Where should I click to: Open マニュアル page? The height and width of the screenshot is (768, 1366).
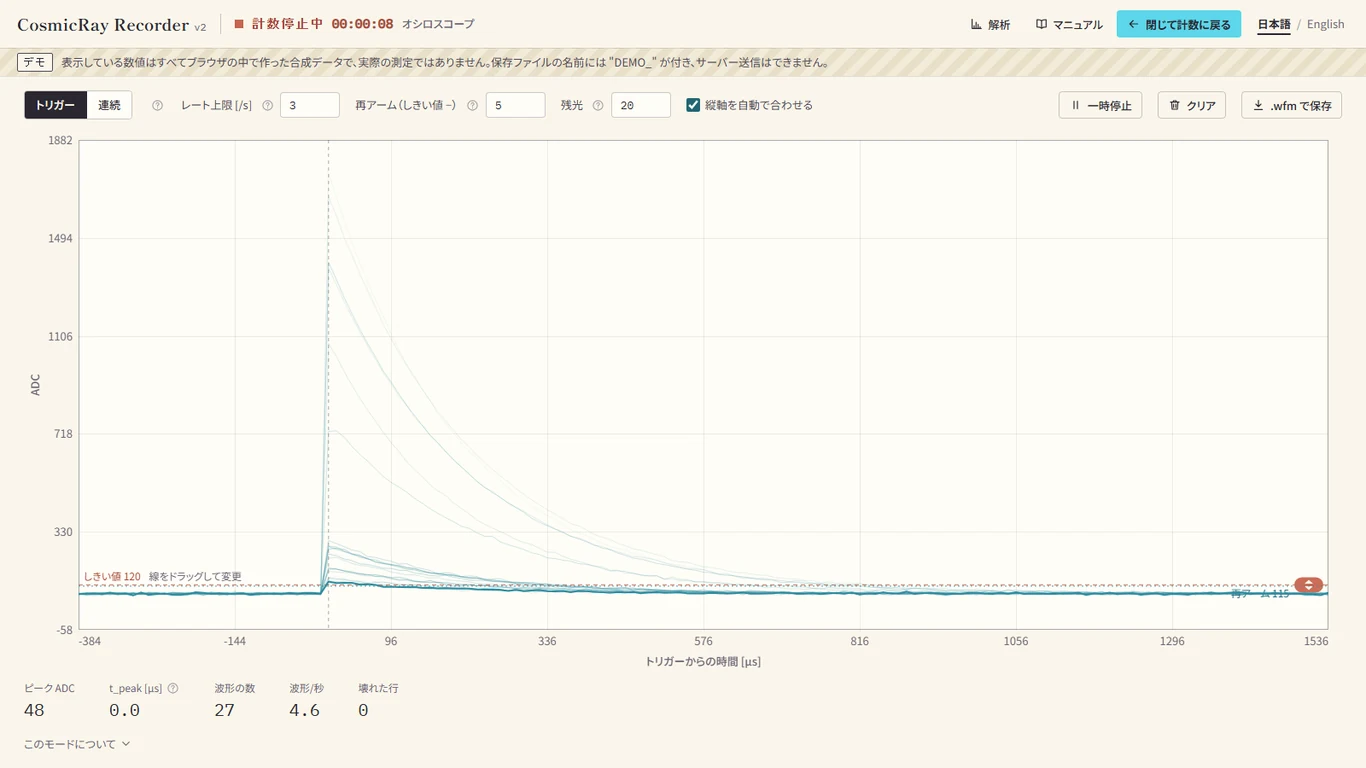[x=1069, y=24]
